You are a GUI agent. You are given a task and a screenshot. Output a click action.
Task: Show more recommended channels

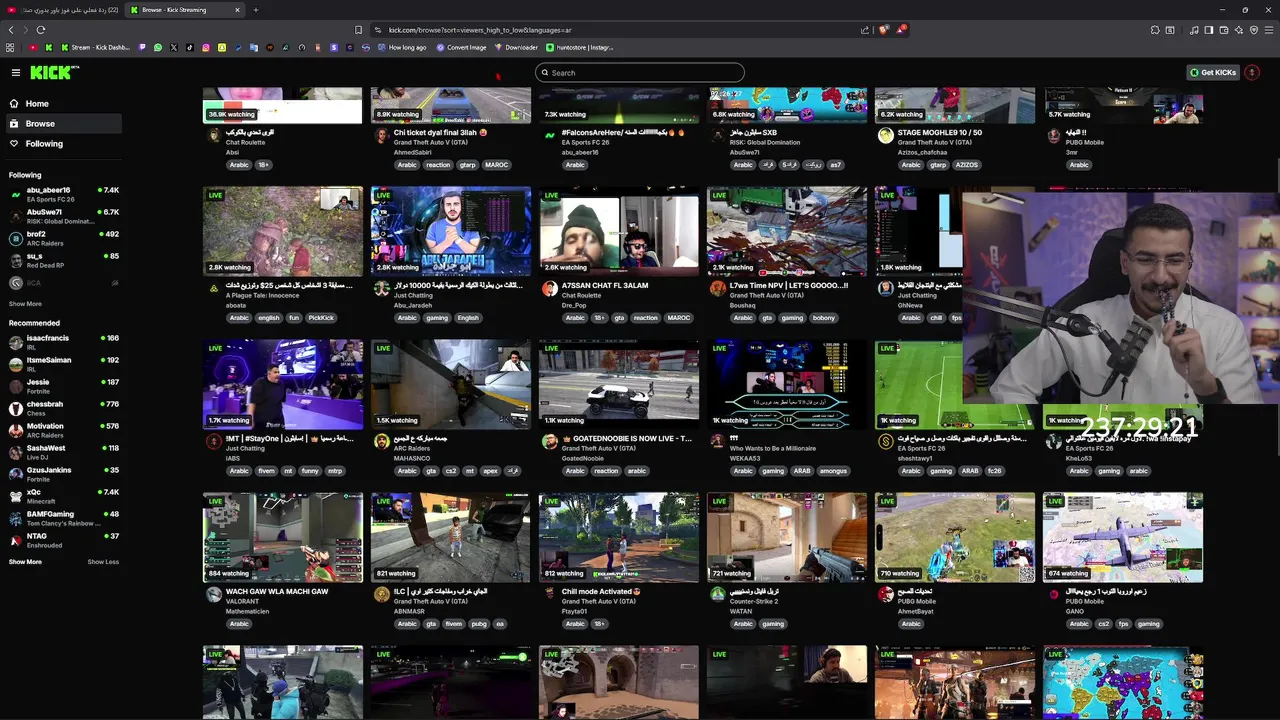point(25,562)
